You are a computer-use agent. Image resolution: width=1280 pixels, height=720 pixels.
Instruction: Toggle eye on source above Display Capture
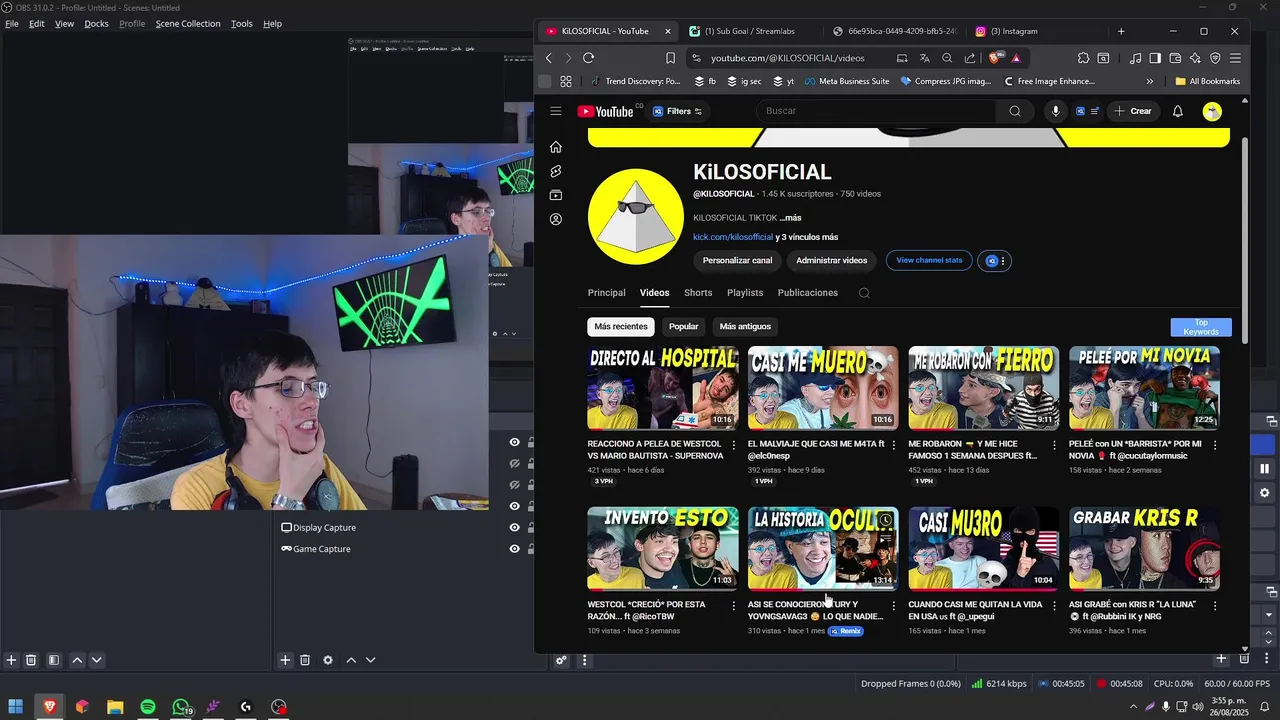tap(515, 506)
